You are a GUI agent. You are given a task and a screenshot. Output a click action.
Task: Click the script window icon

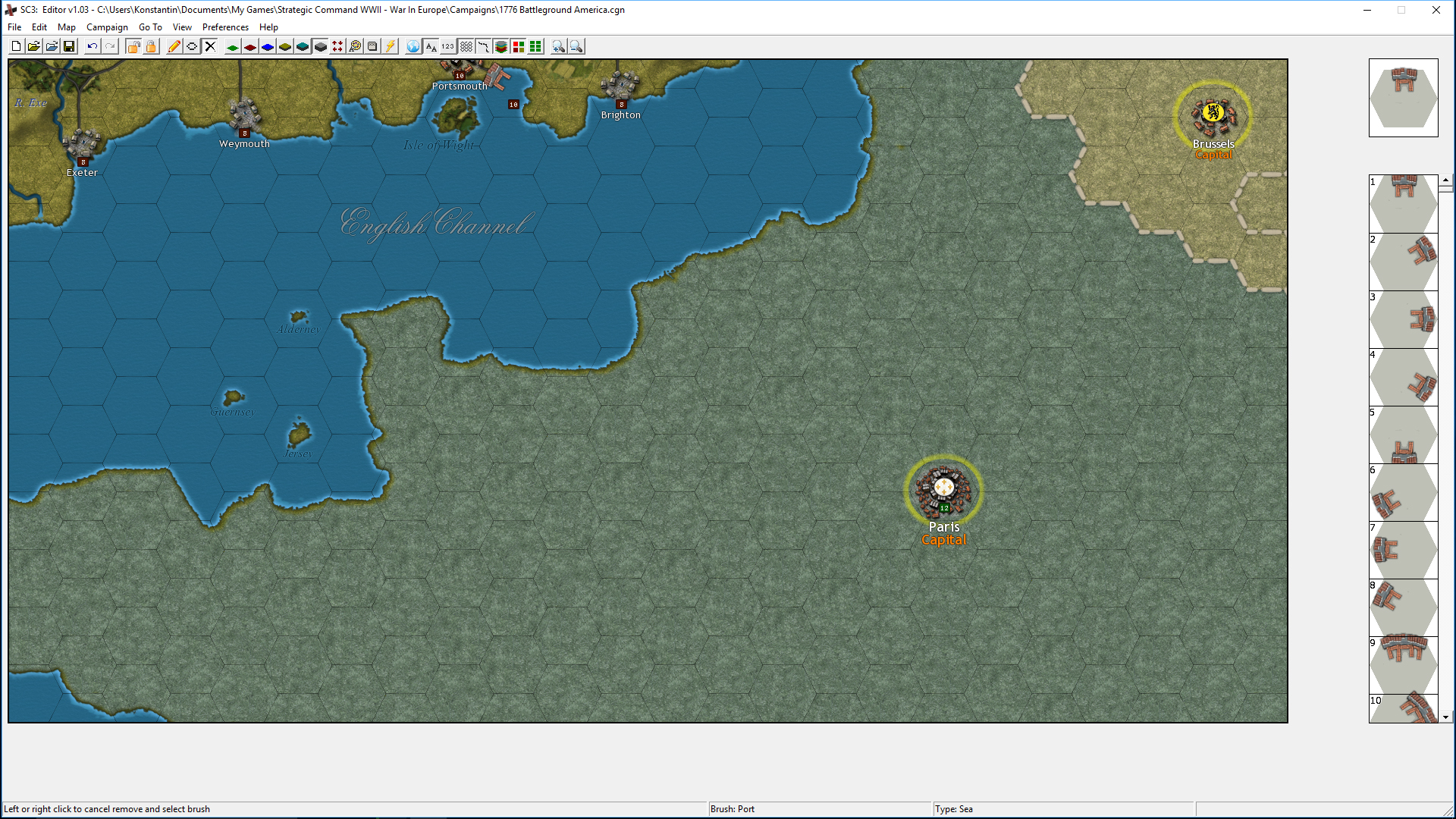pos(372,46)
